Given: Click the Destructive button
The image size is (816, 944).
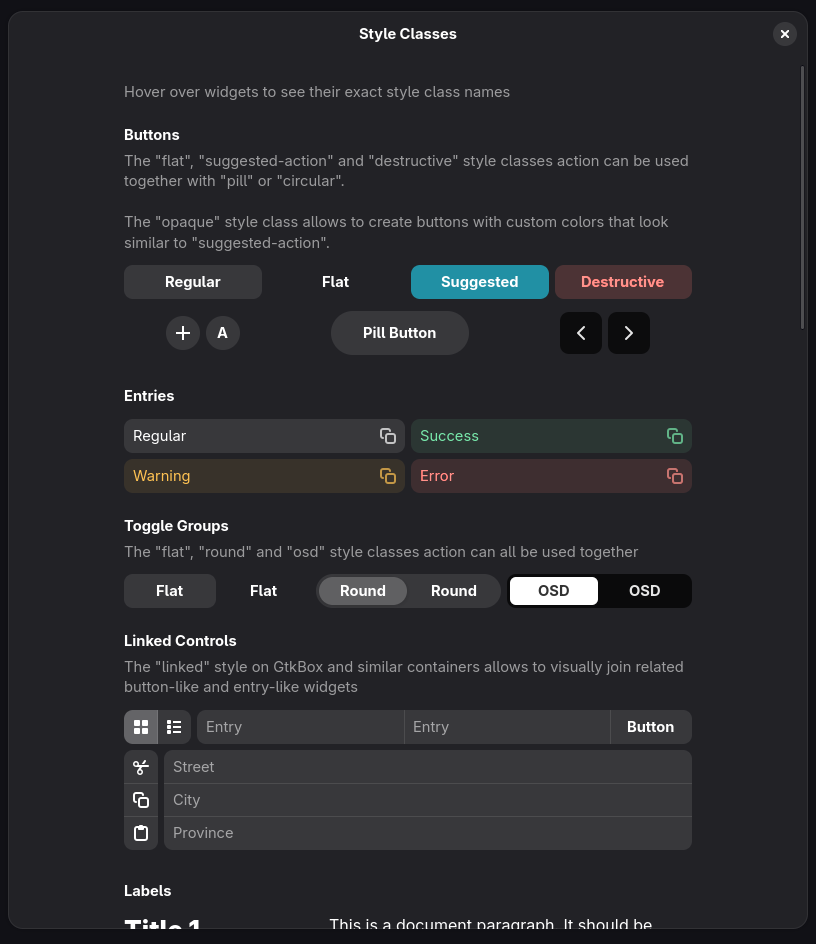Looking at the screenshot, I should [x=623, y=282].
